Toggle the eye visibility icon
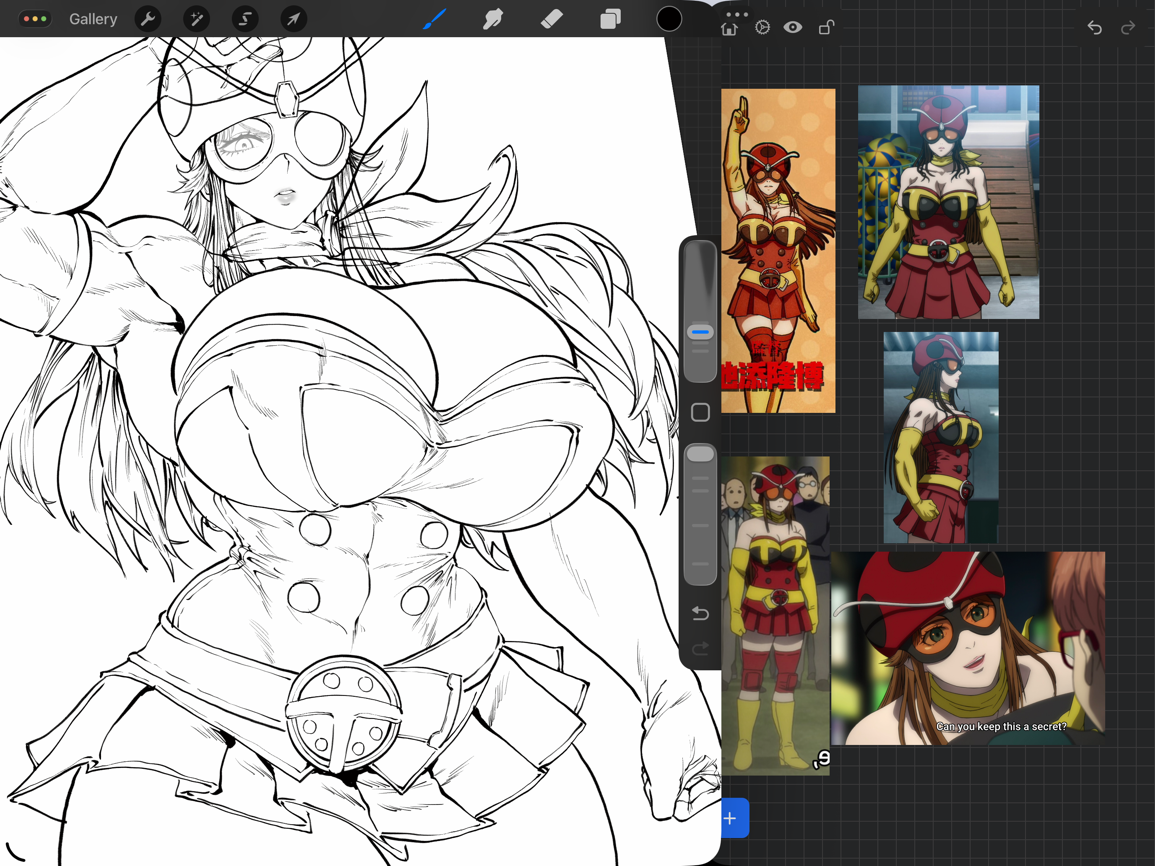Viewport: 1155px width, 866px height. coord(793,27)
